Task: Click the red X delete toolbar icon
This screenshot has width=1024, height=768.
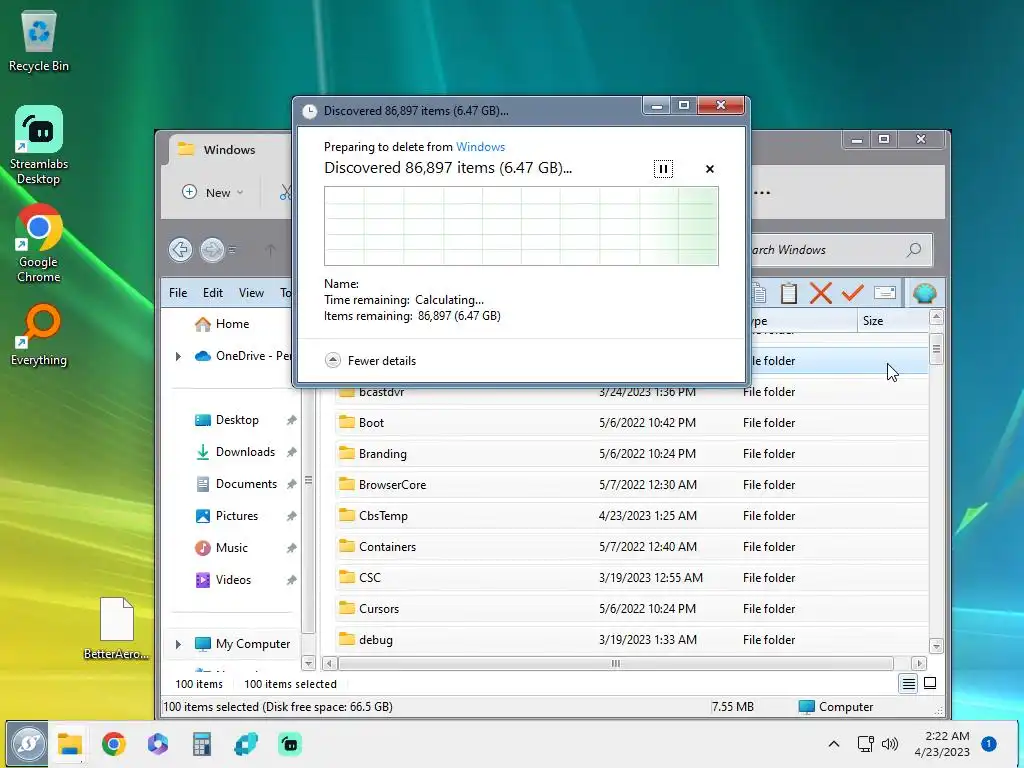Action: (x=820, y=293)
